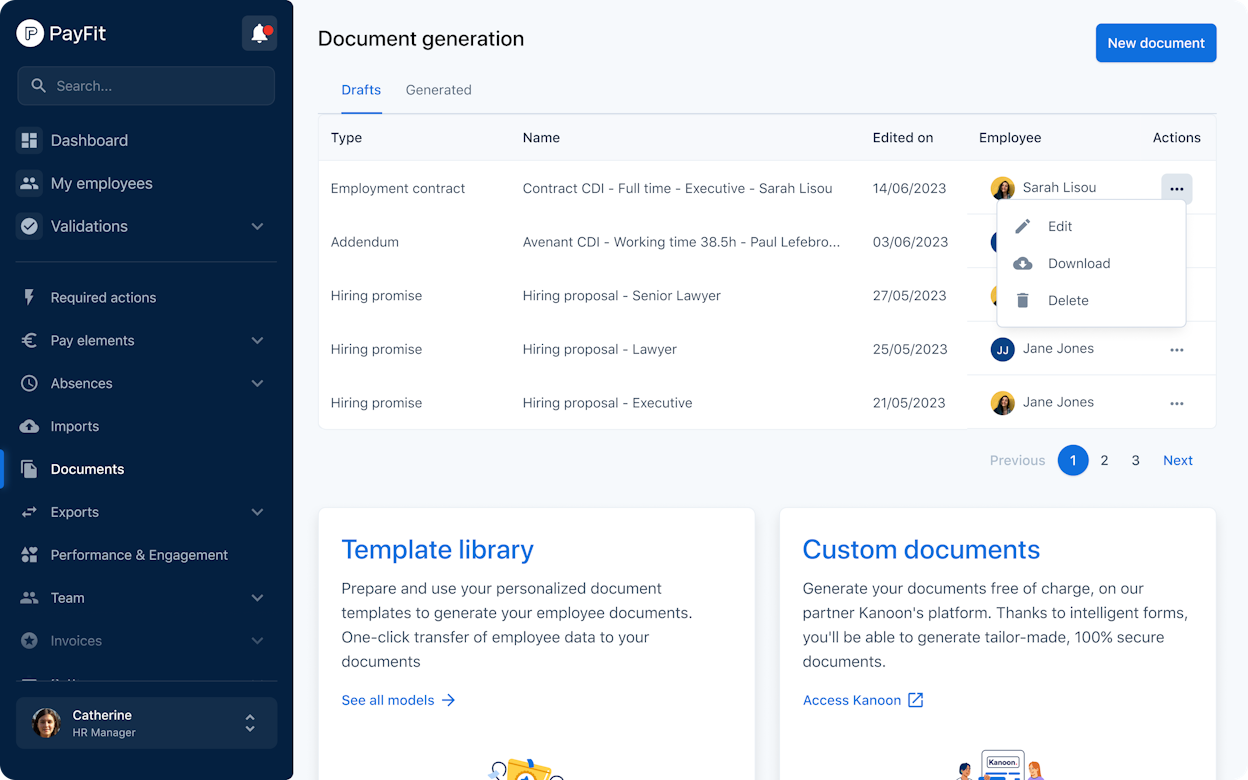Click into the Search field

click(146, 86)
